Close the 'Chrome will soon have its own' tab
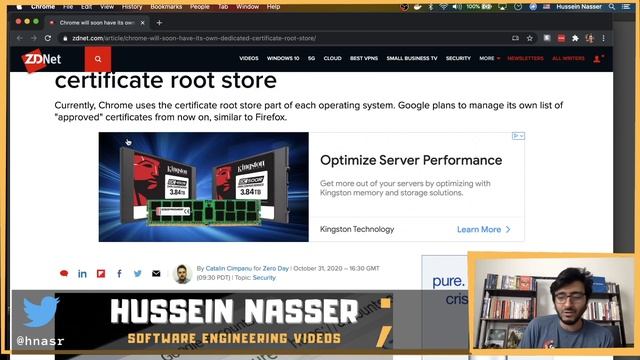Image resolution: width=640 pixels, height=360 pixels. click(x=142, y=23)
